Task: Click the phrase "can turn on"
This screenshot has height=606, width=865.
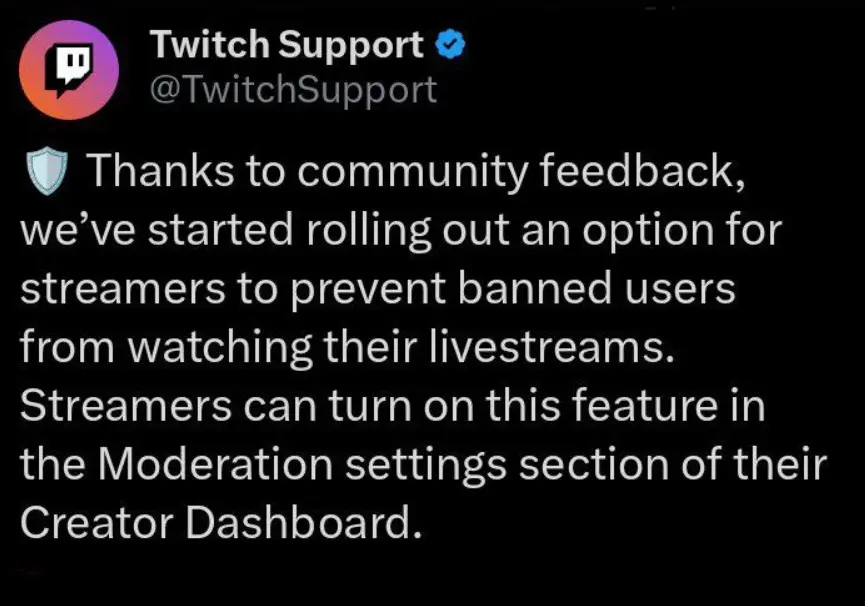Action: tap(370, 408)
